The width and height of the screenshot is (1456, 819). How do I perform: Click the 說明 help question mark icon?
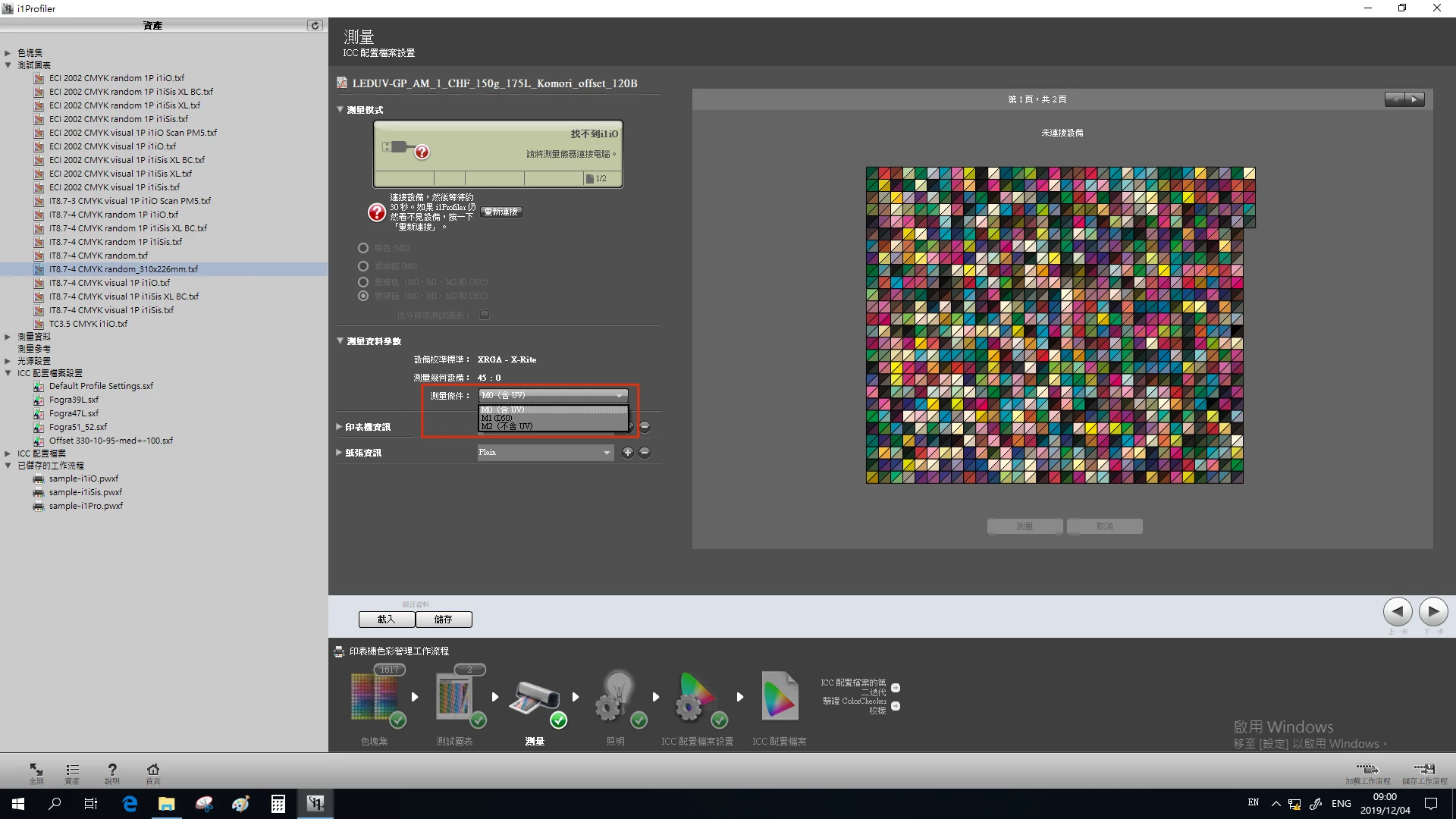(x=112, y=770)
